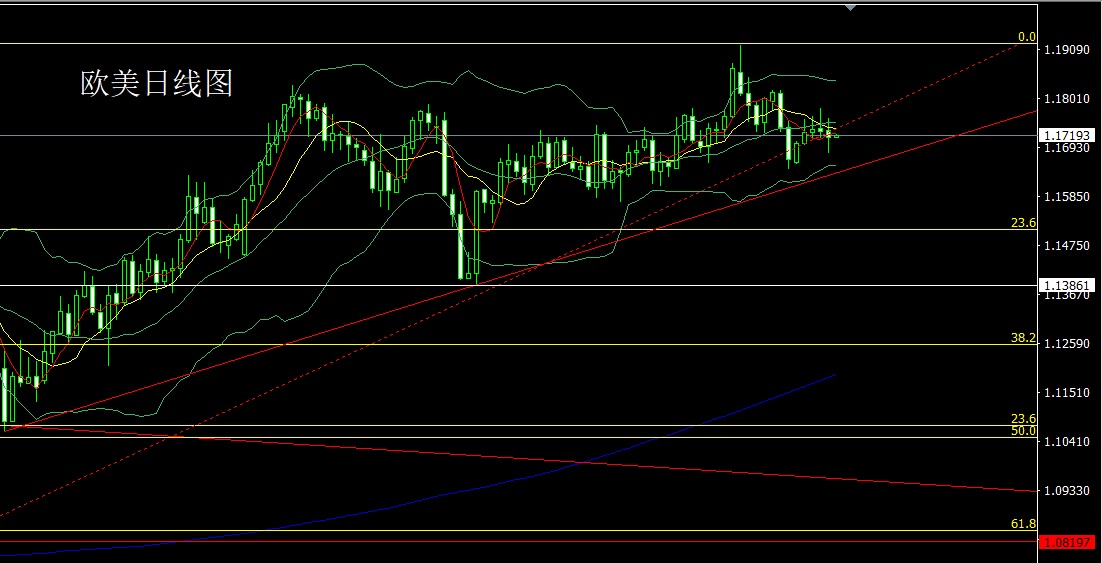Select the Fibonacci 0.0 level label

coord(1026,37)
